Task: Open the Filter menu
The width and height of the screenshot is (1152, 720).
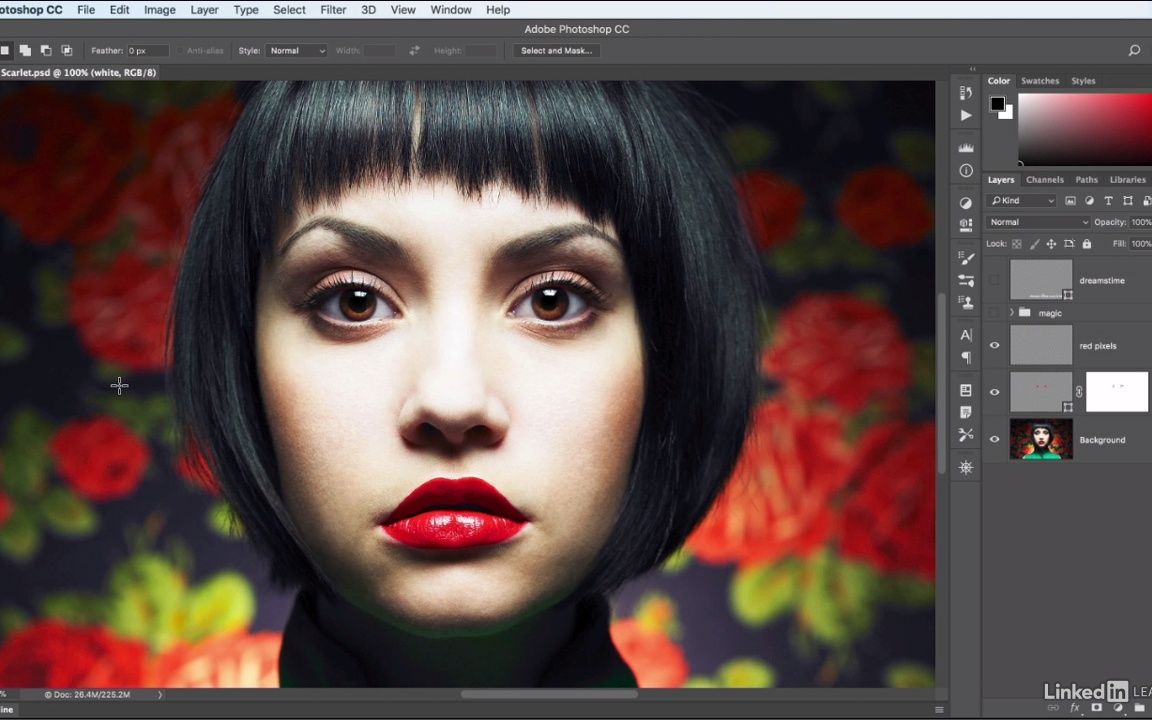Action: [x=333, y=10]
